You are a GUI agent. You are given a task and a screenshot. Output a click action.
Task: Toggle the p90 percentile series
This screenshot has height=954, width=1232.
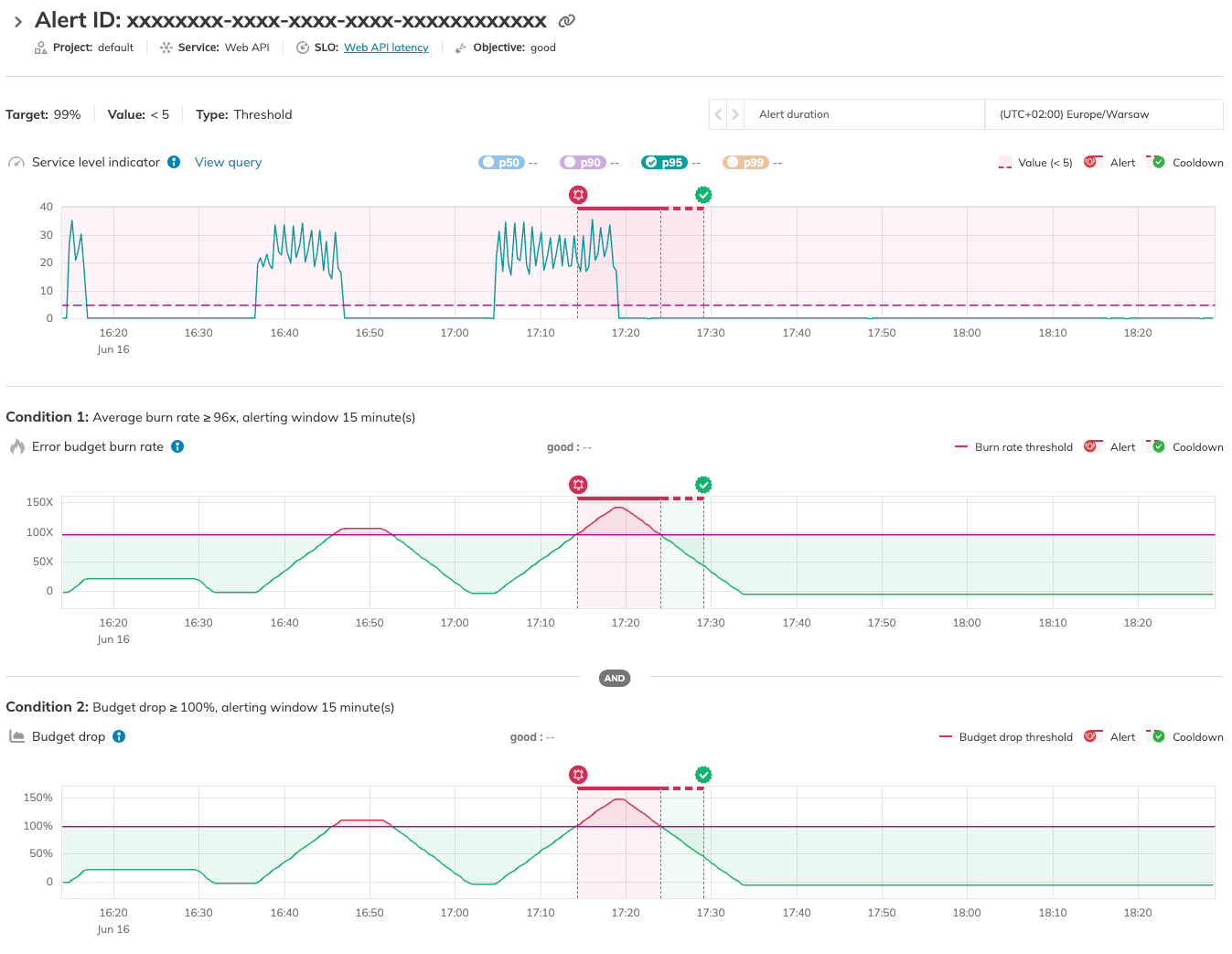point(583,163)
